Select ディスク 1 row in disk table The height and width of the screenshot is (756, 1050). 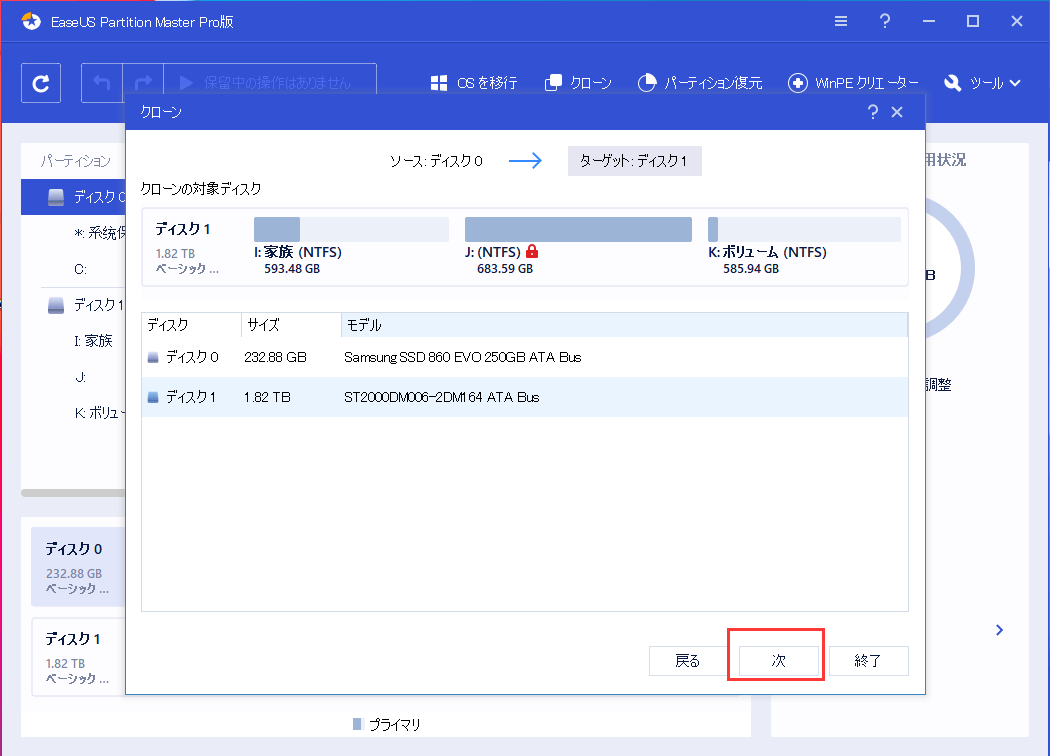tap(524, 397)
